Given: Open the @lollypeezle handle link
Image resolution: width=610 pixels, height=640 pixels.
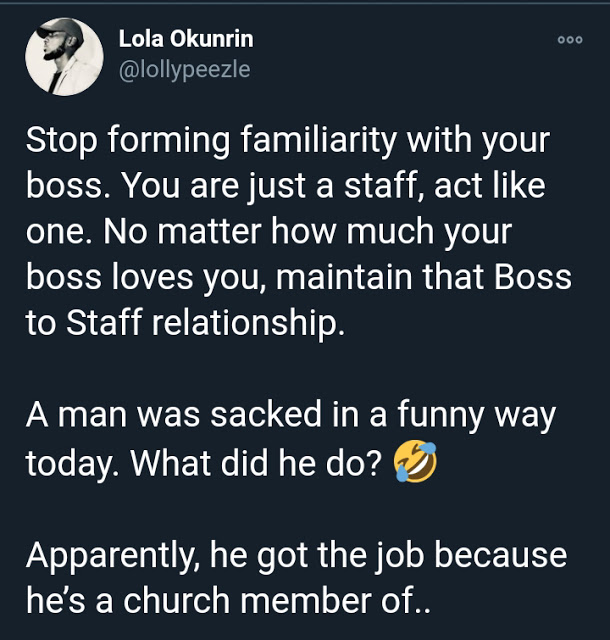Looking at the screenshot, I should click(184, 69).
